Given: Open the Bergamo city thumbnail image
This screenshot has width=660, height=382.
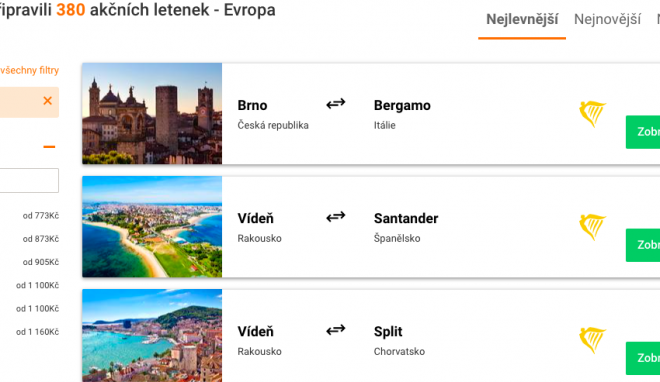Looking at the screenshot, I should point(152,114).
